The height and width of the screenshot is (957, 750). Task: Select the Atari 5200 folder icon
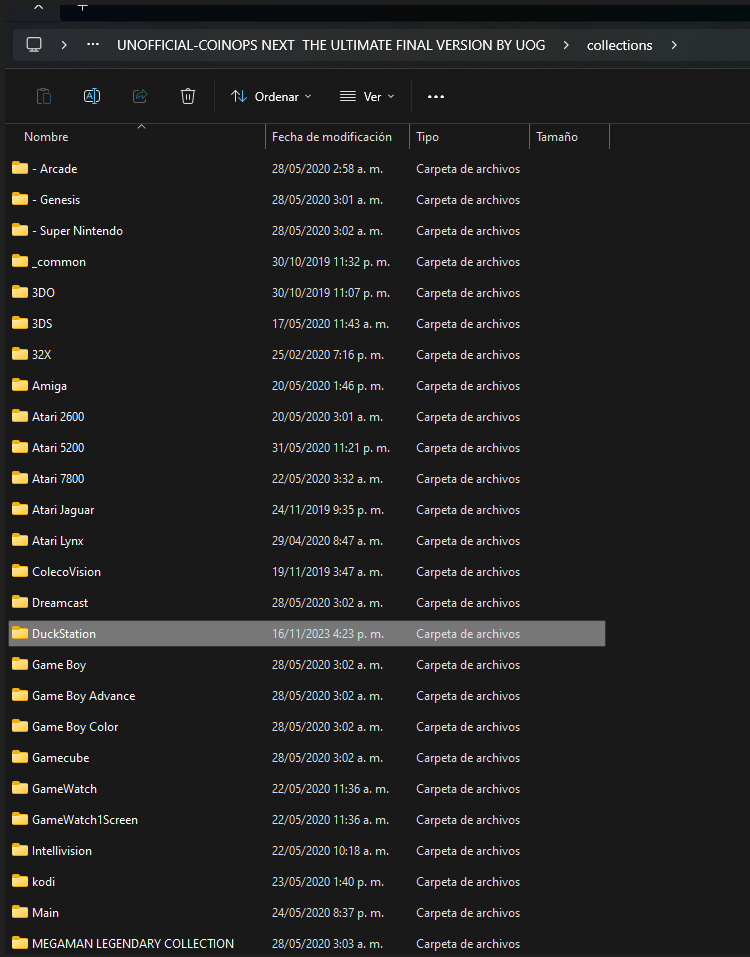[x=20, y=447]
